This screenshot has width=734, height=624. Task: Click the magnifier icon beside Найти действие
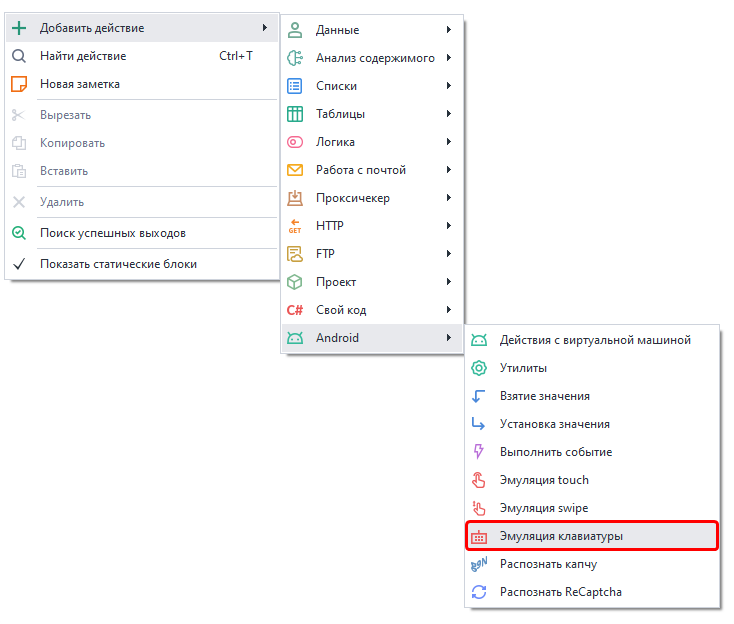pos(19,56)
